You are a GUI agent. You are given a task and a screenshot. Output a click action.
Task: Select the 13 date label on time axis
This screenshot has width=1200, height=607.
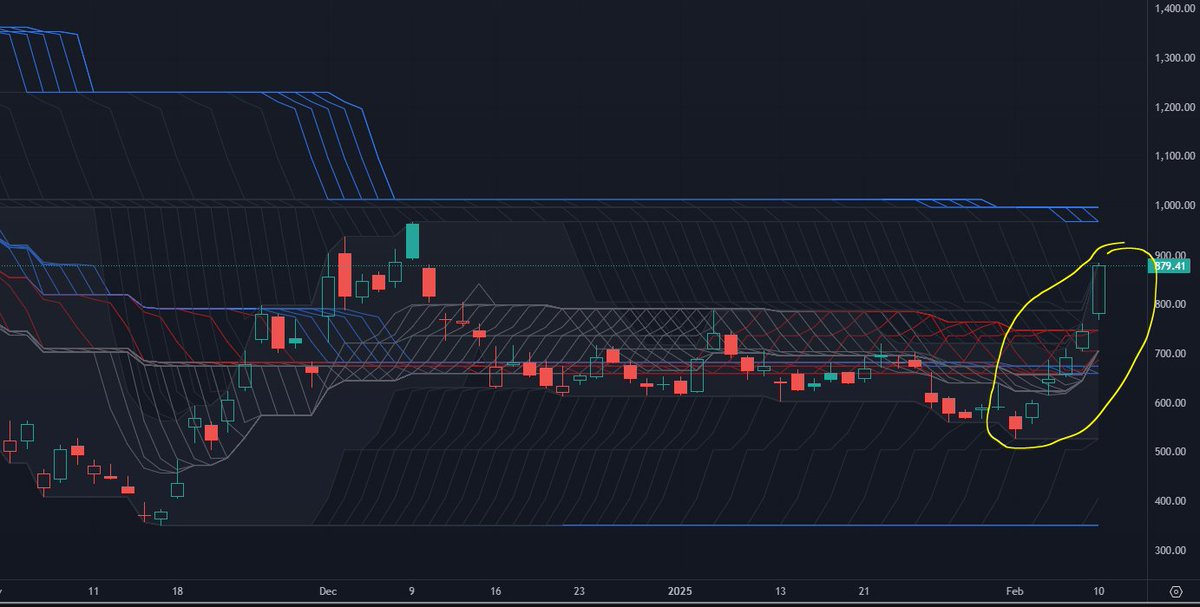pos(781,590)
